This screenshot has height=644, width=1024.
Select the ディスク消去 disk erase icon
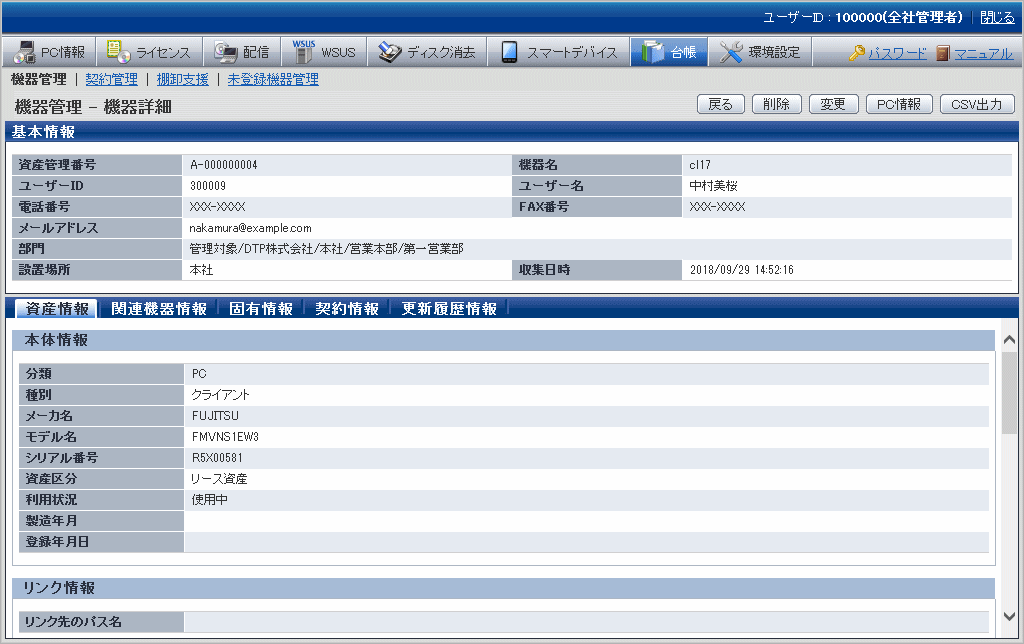tap(390, 53)
